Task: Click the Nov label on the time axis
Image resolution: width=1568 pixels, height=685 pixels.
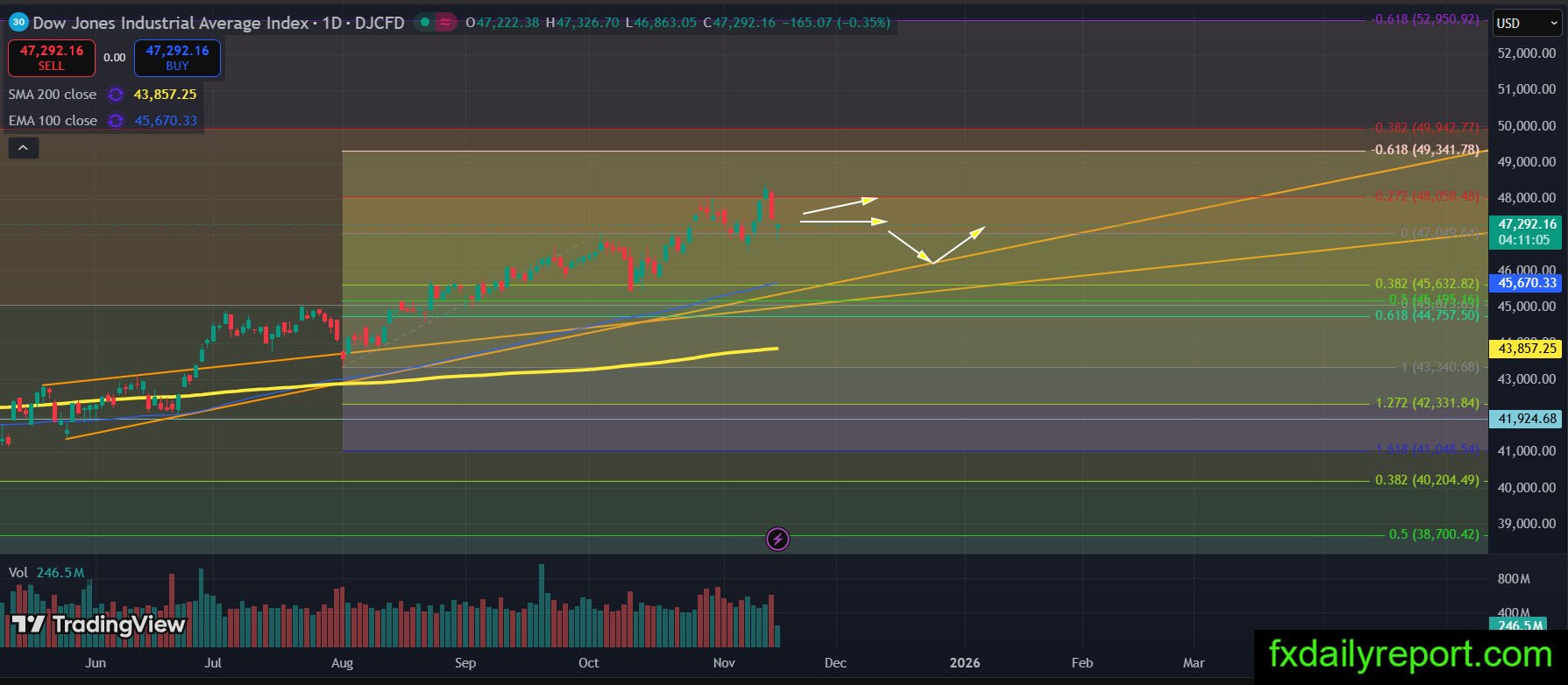Action: point(724,663)
